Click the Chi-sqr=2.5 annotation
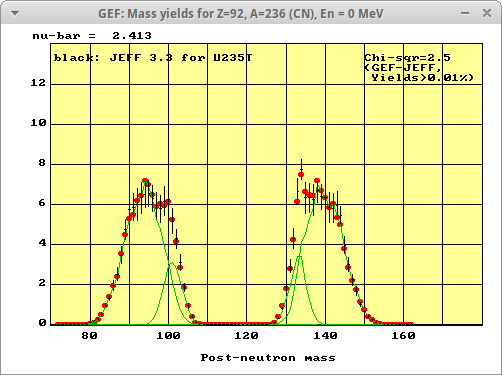This screenshot has width=502, height=375. coord(407,58)
